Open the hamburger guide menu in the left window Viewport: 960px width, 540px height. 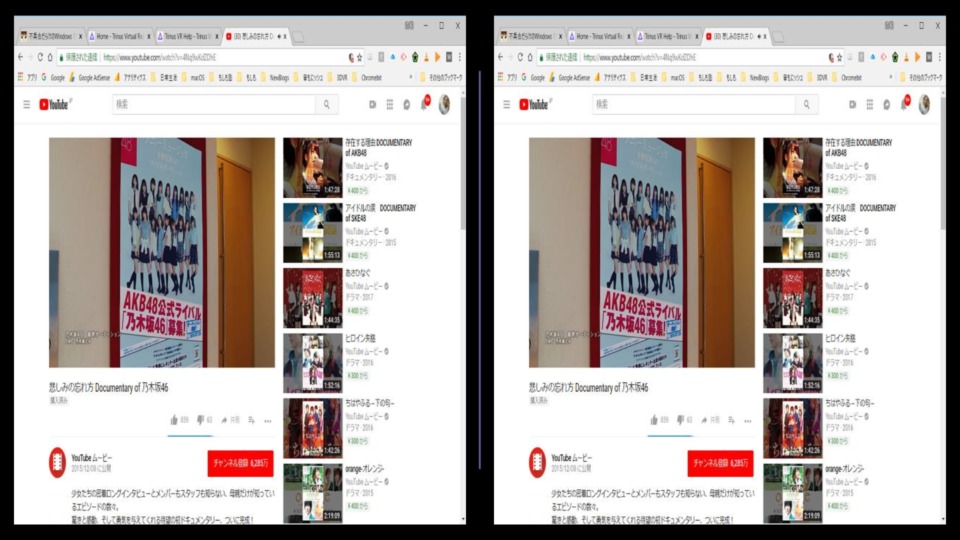coord(26,105)
